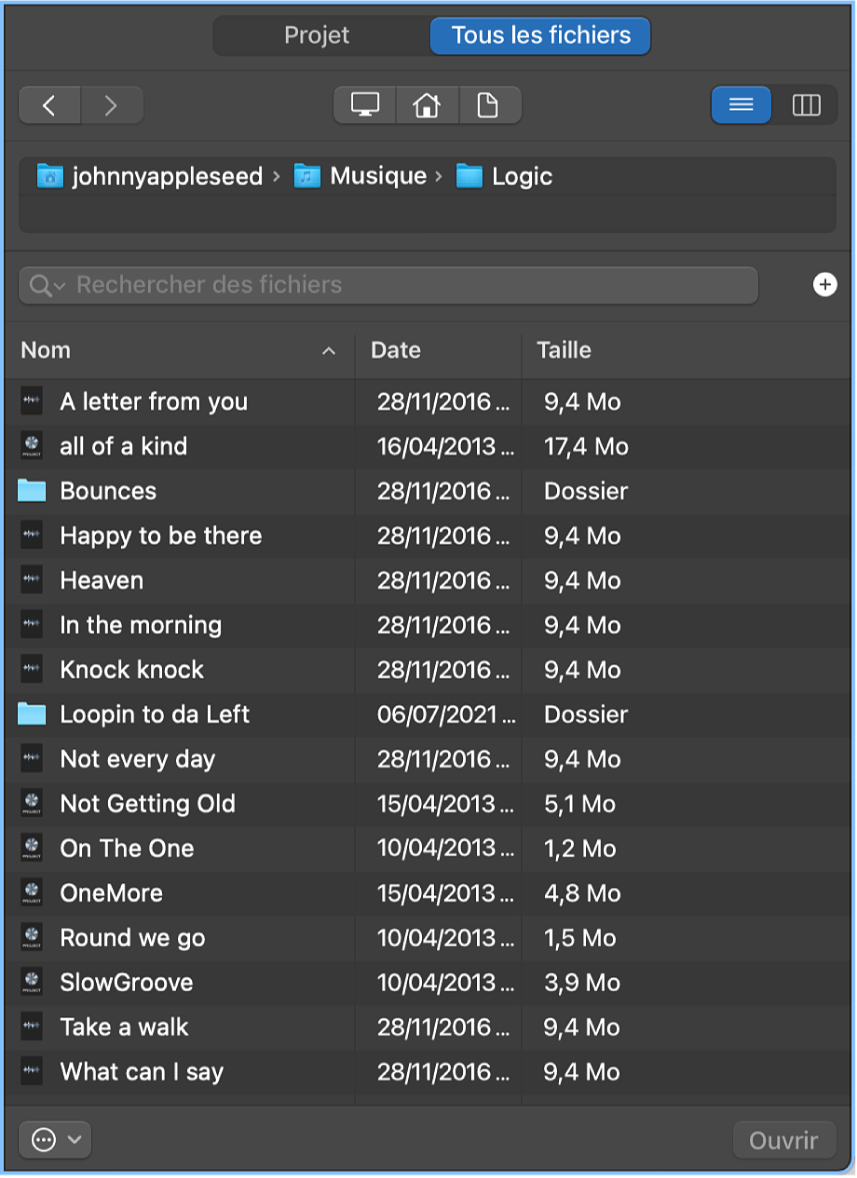
Task: Click audio icon next to Knock knock
Action: pos(32,669)
